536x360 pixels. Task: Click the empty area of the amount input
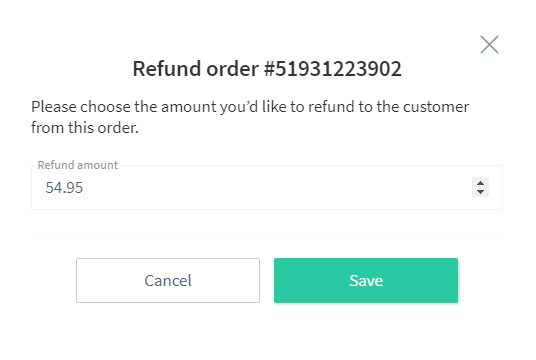pyautogui.click(x=273, y=187)
